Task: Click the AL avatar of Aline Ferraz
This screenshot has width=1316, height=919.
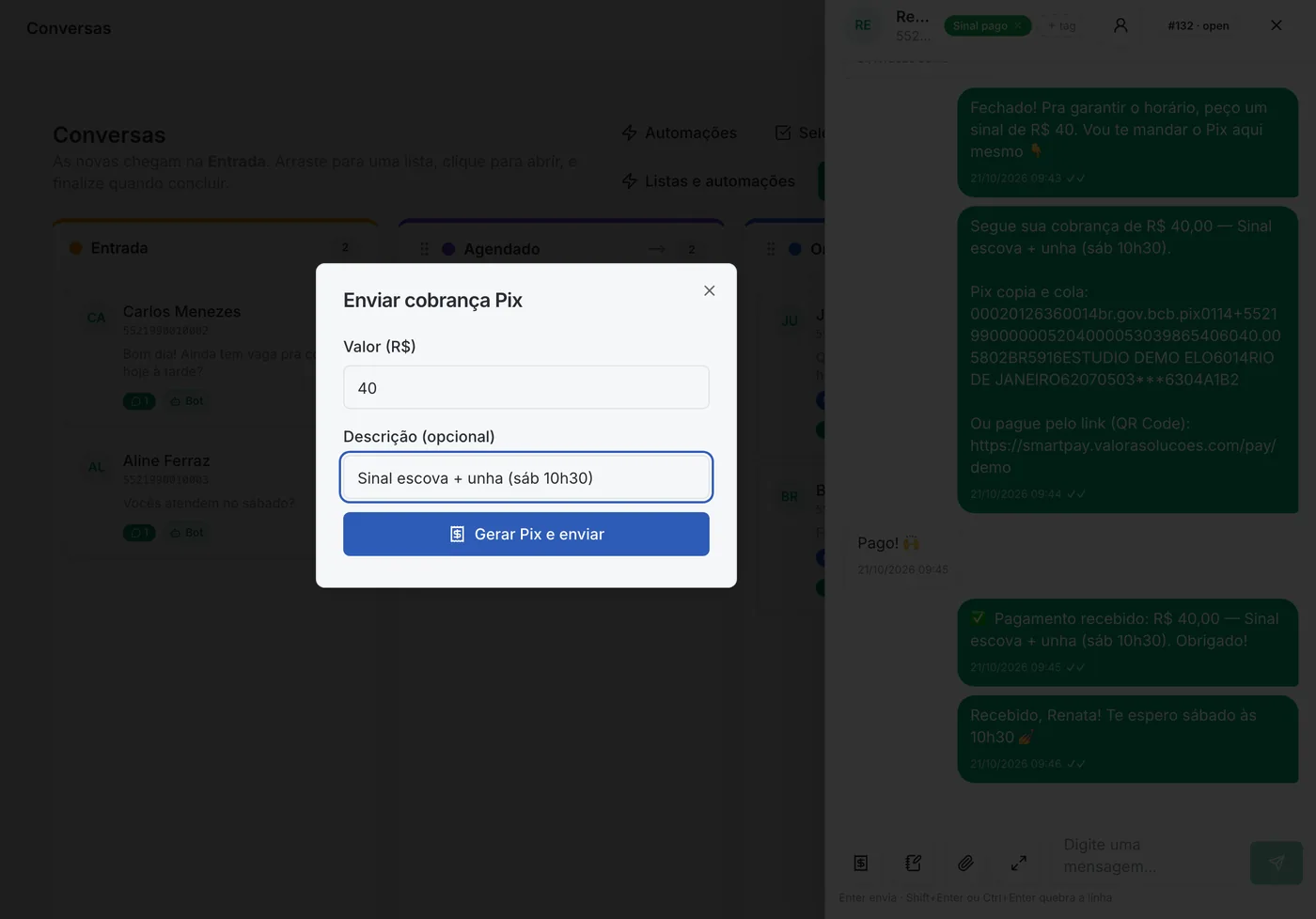Action: [96, 466]
